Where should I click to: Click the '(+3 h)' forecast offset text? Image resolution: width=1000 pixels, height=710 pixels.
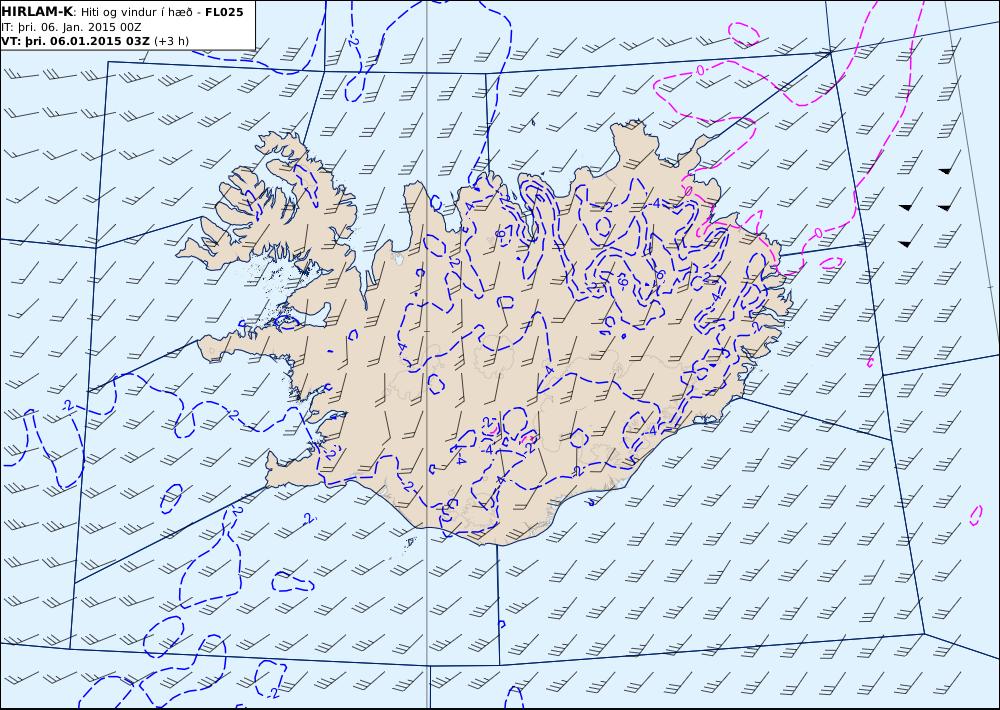[x=172, y=41]
